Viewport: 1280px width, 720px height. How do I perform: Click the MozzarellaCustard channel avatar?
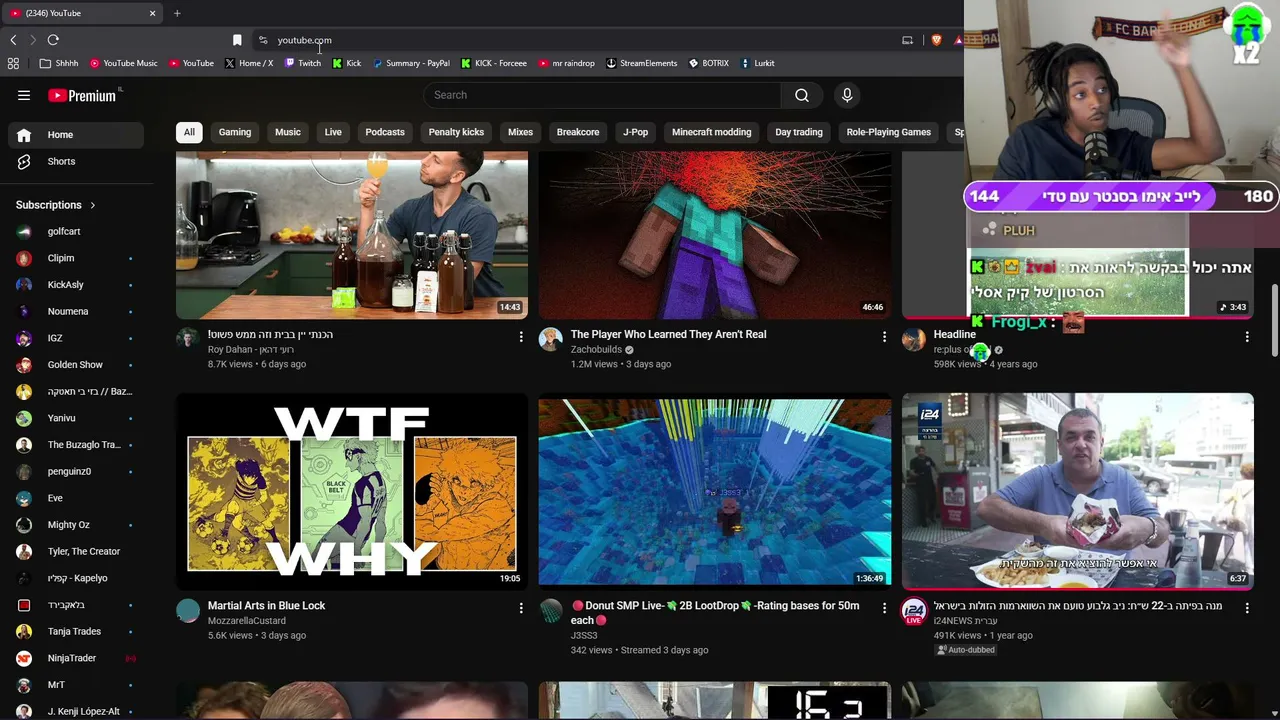(188, 611)
